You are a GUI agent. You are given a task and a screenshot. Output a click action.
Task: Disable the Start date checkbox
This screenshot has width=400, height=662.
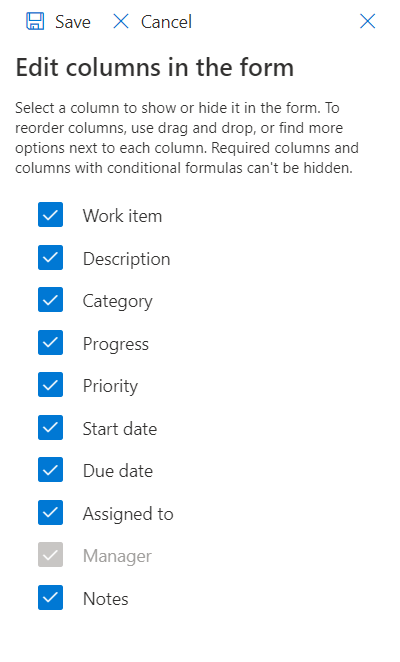[50, 427]
